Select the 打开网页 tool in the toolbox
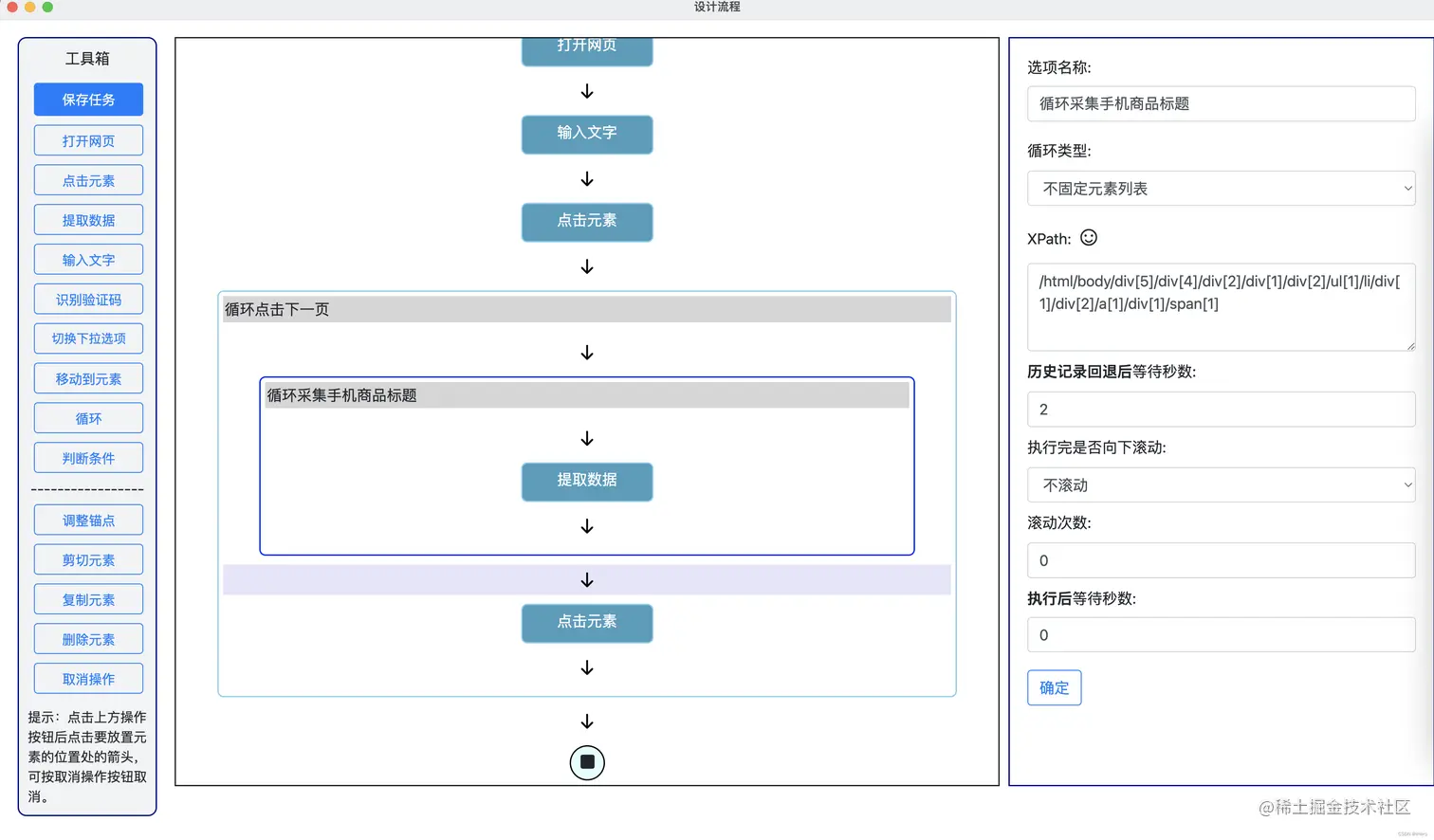The width and height of the screenshot is (1434, 840). pyautogui.click(x=88, y=139)
